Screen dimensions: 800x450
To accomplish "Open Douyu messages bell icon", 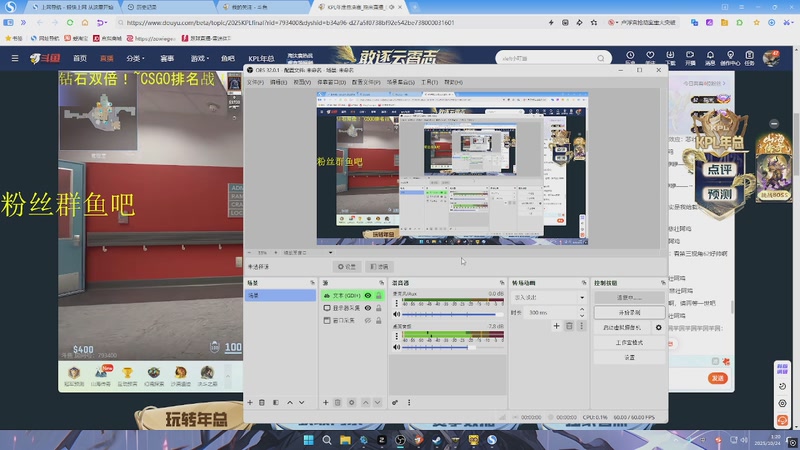I will [710, 58].
